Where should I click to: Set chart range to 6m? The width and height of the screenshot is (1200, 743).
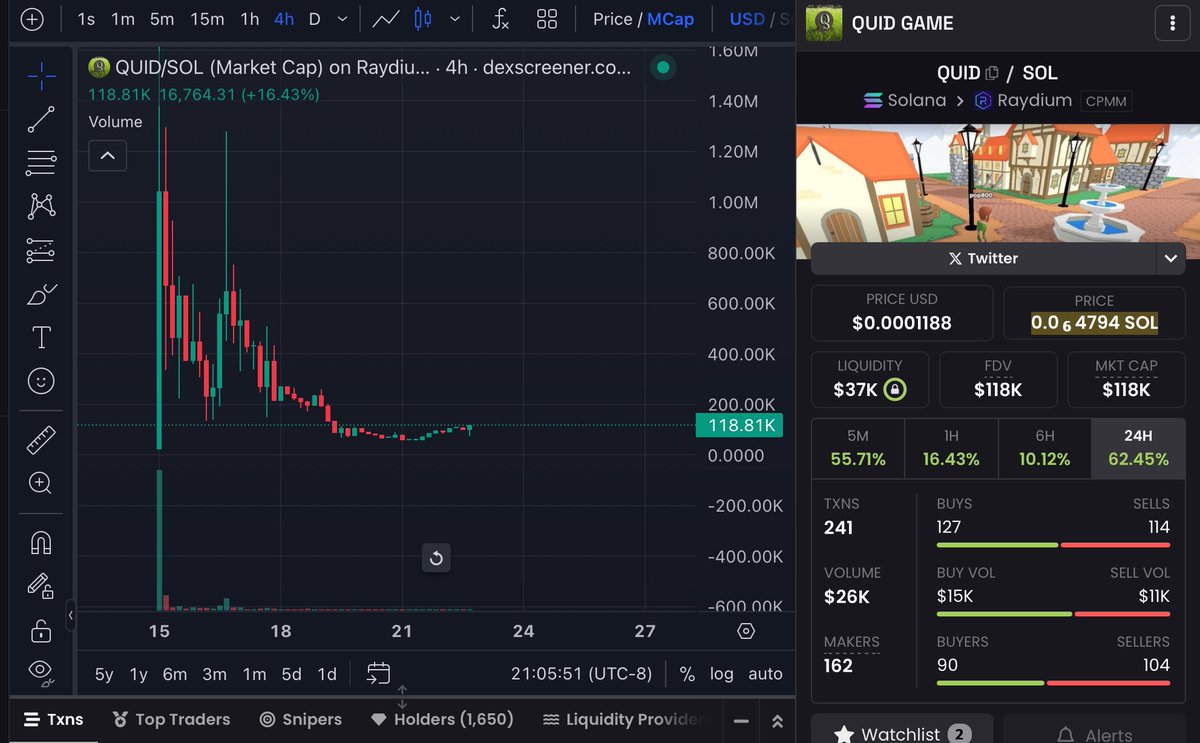(175, 674)
